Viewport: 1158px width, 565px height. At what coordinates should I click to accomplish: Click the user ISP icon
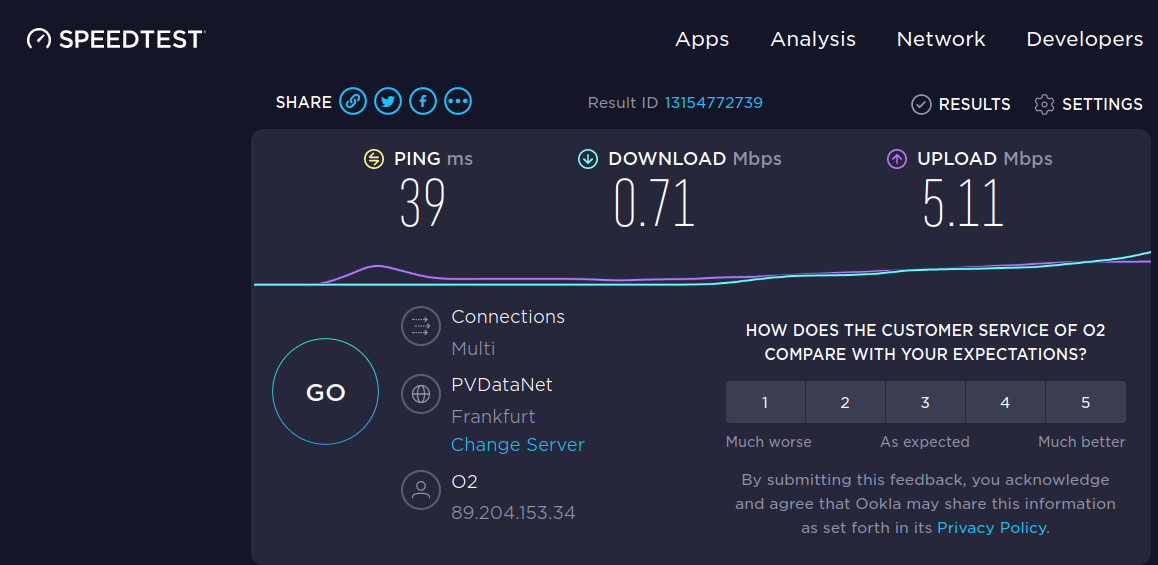pos(421,490)
